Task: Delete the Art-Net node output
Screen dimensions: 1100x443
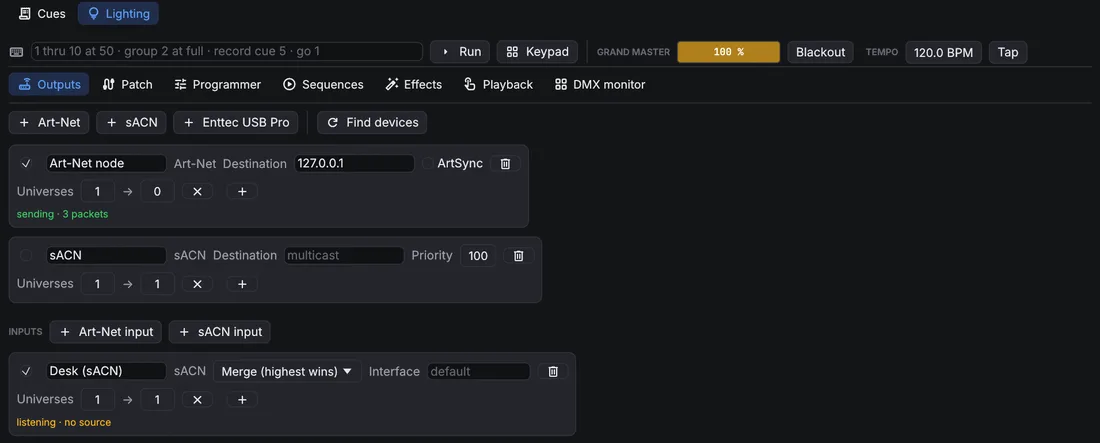Action: point(505,164)
